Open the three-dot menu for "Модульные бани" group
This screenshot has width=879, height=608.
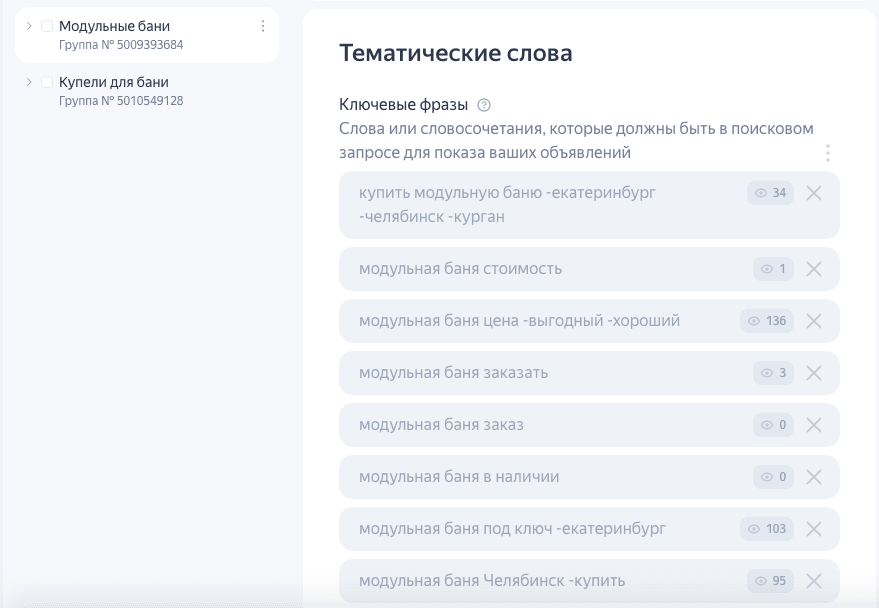(x=263, y=26)
